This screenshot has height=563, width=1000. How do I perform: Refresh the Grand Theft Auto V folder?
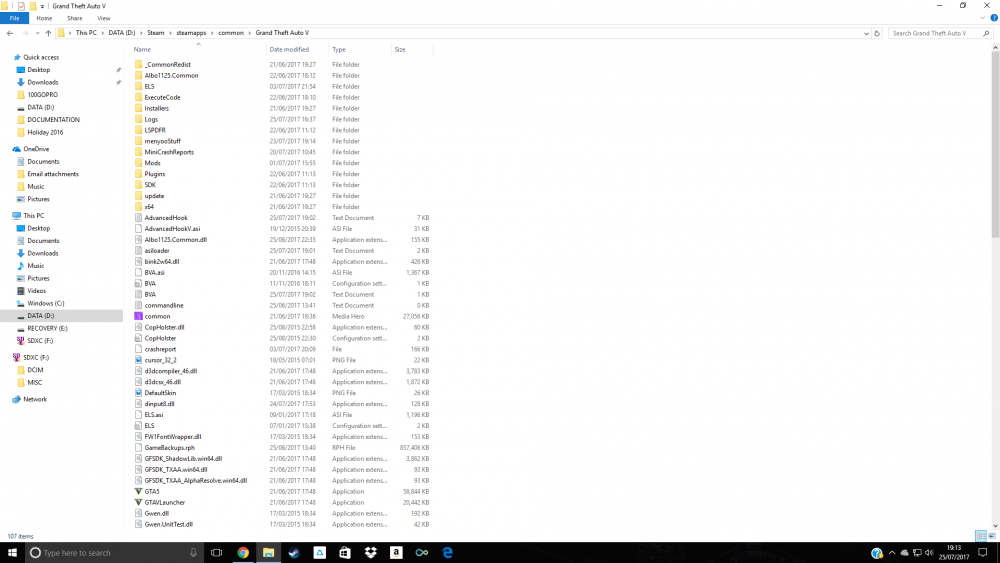[877, 33]
